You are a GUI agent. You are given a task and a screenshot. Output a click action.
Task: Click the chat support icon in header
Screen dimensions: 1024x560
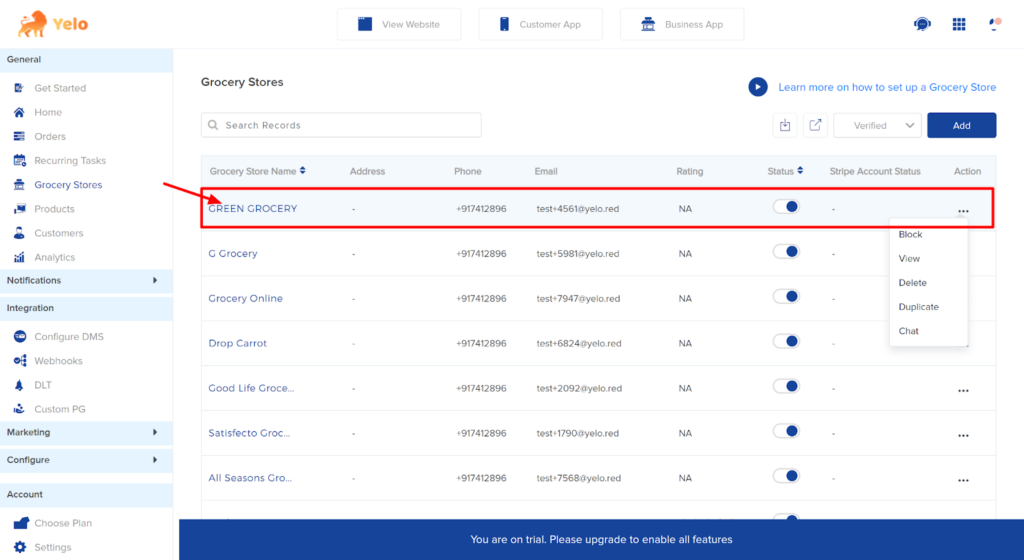pyautogui.click(x=922, y=24)
